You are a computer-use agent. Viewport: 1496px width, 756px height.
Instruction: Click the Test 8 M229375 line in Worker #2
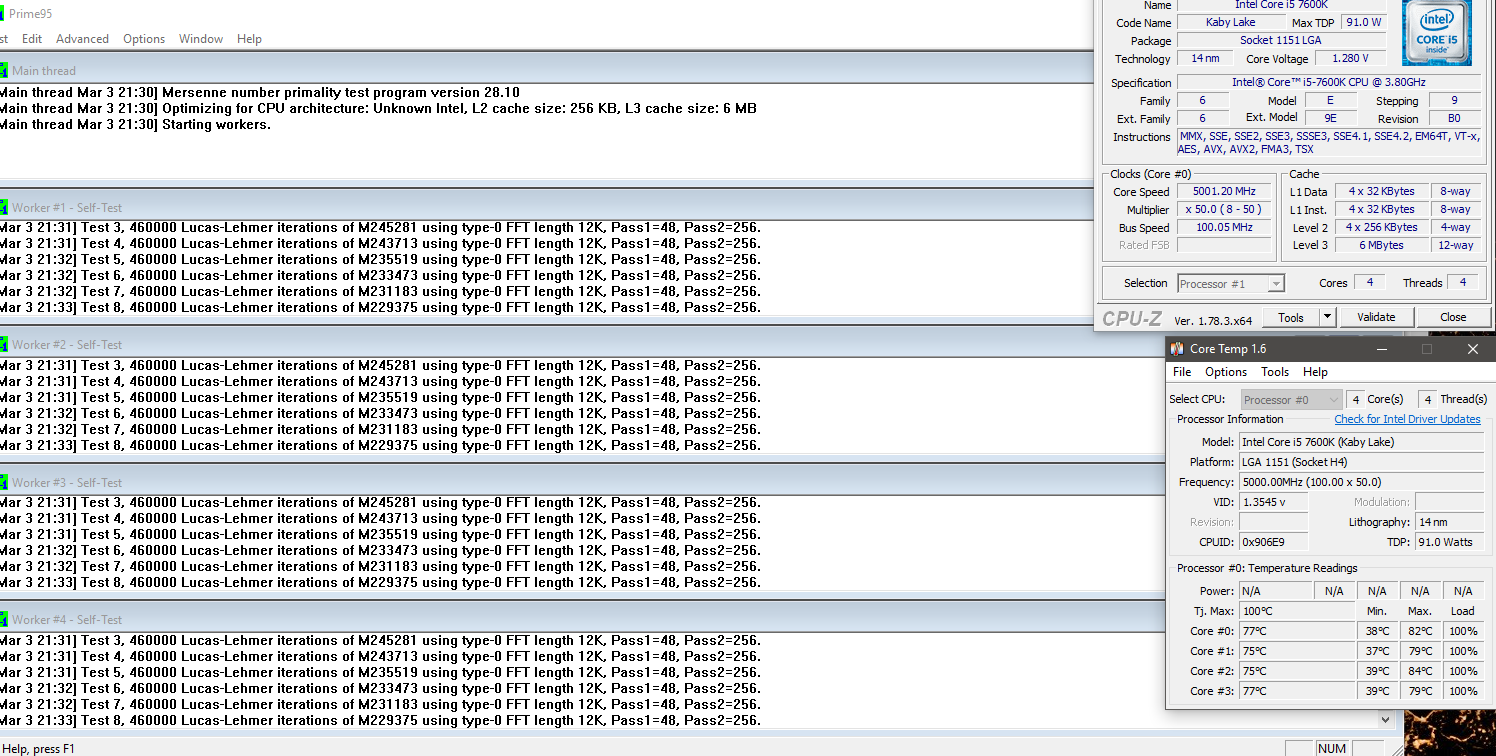(x=380, y=445)
